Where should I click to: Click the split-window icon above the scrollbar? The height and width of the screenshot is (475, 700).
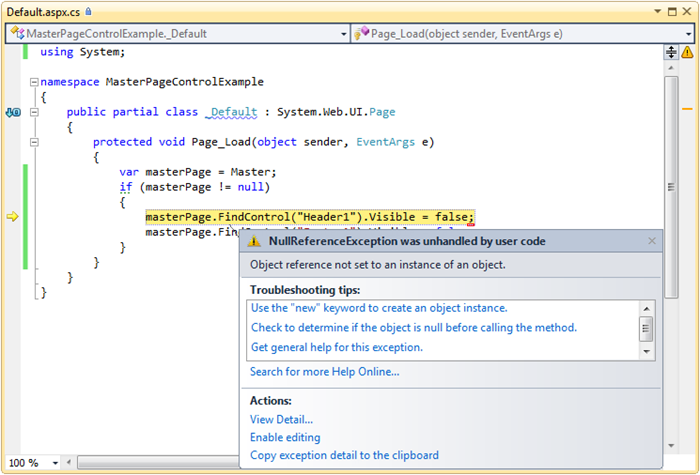tap(671, 52)
